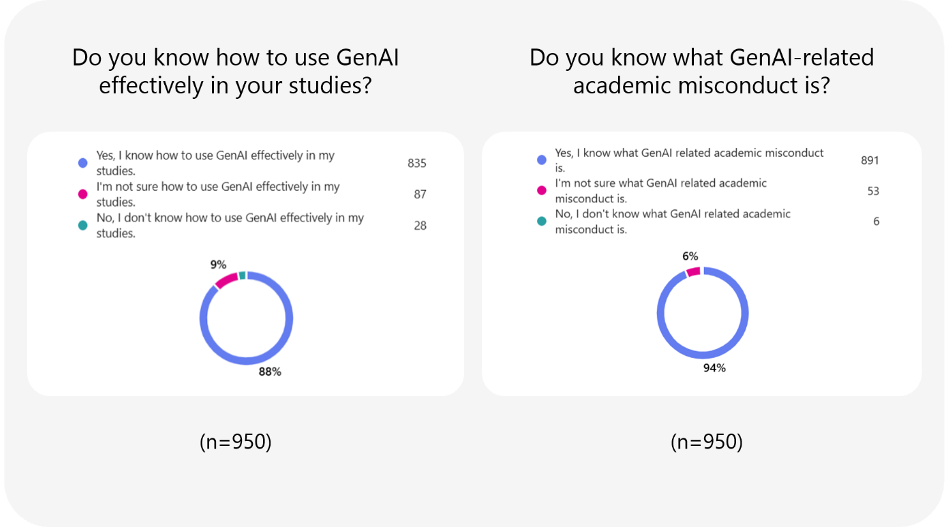The height and width of the screenshot is (529, 947).
Task: Click the blue legend dot for 'Yes, I know how to use GenAI effectively'
Action: (83, 163)
